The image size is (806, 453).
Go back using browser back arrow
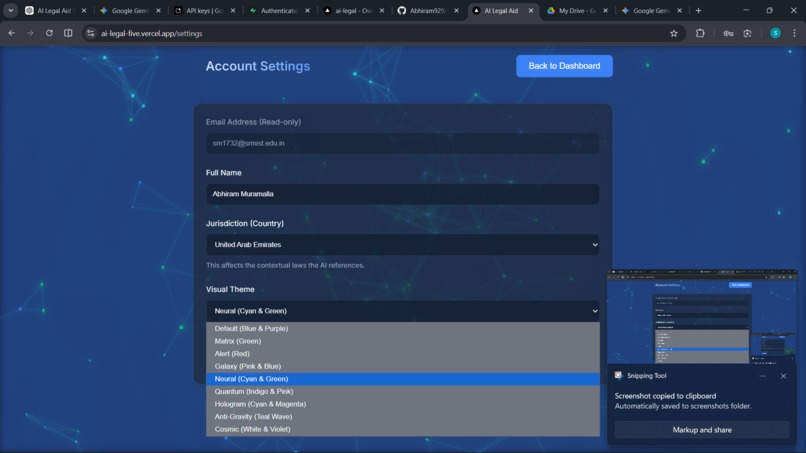[11, 33]
